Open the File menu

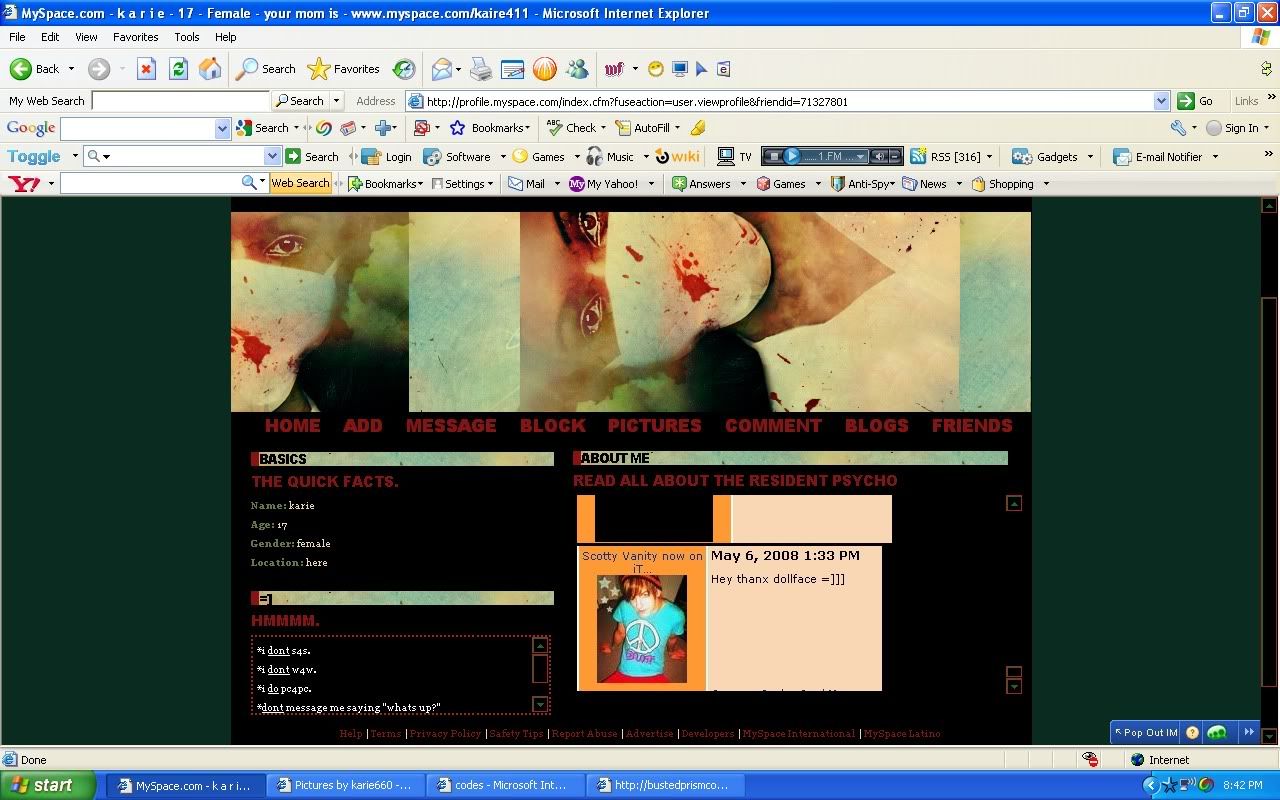pos(17,37)
